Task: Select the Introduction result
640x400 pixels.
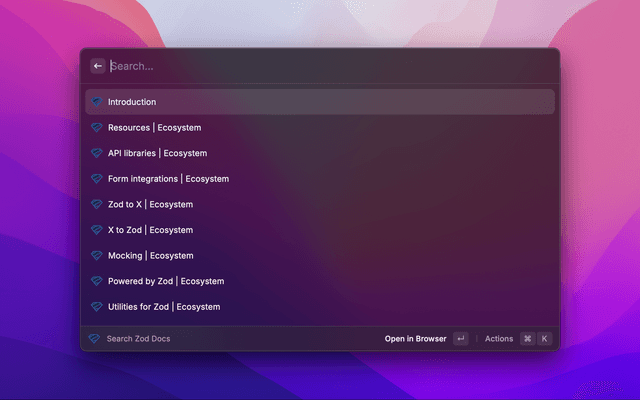Action: (x=320, y=102)
